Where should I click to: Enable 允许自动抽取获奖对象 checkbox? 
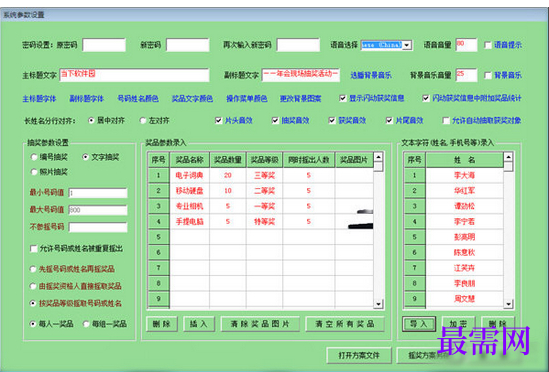[x=446, y=120]
